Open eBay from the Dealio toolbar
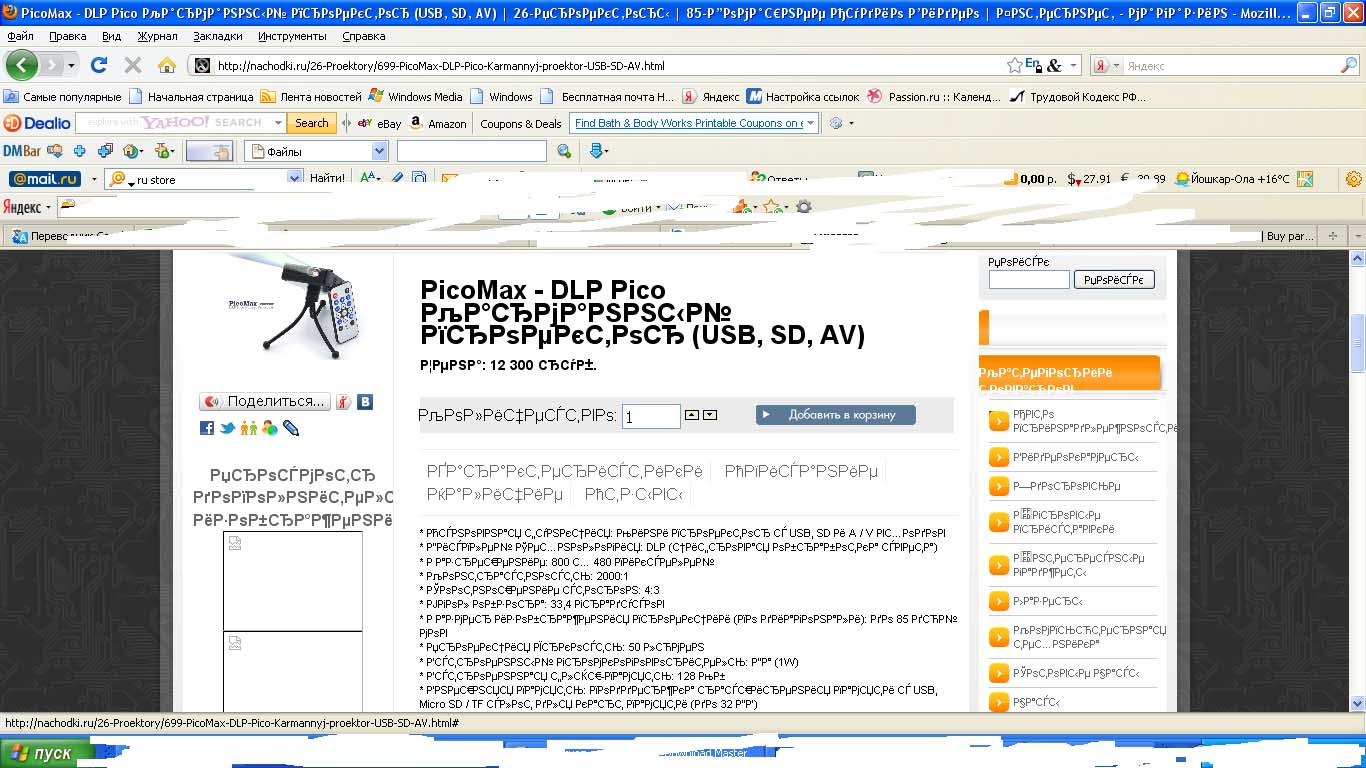This screenshot has width=1366, height=768. coord(380,123)
